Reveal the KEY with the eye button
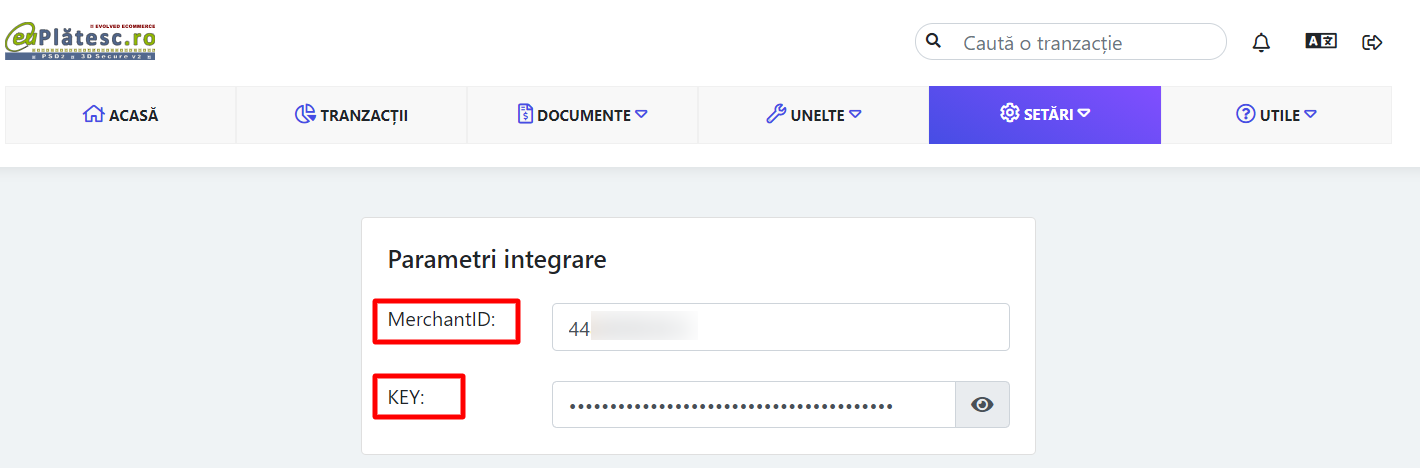The image size is (1420, 468). tap(982, 404)
